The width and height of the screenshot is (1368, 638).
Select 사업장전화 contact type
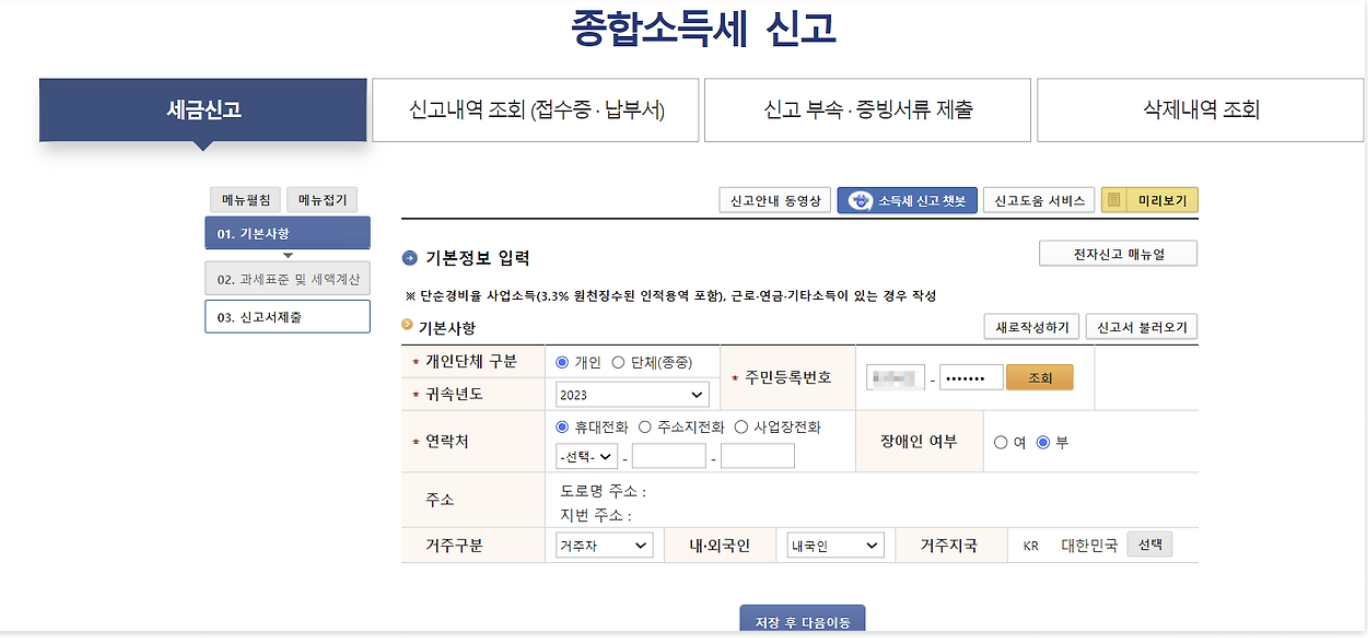pyautogui.click(x=741, y=426)
